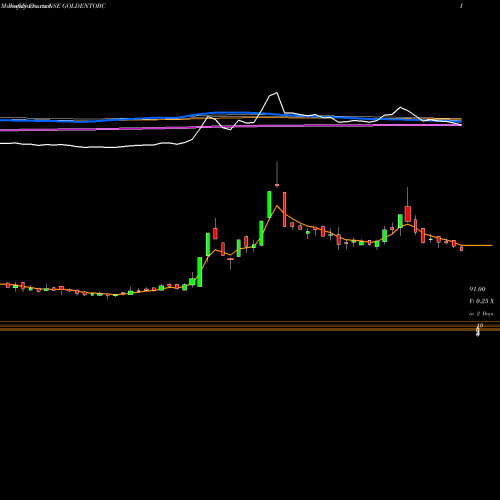Click the 91.00 price value label
This screenshot has height=500, width=500.
477,289
